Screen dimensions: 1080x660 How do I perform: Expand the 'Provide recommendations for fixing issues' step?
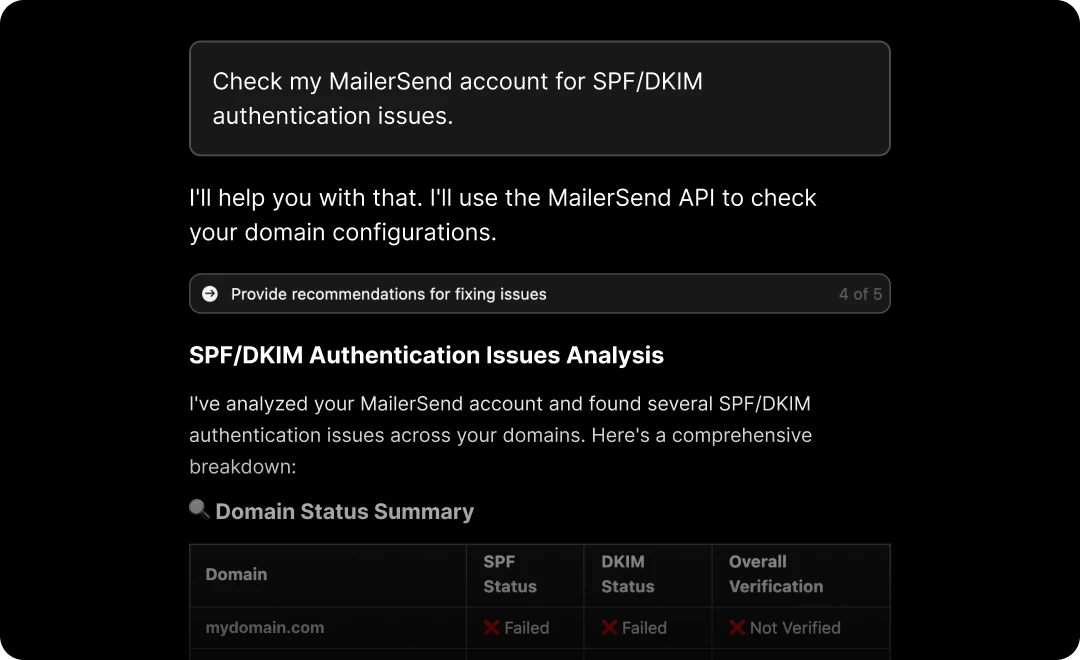click(x=389, y=294)
